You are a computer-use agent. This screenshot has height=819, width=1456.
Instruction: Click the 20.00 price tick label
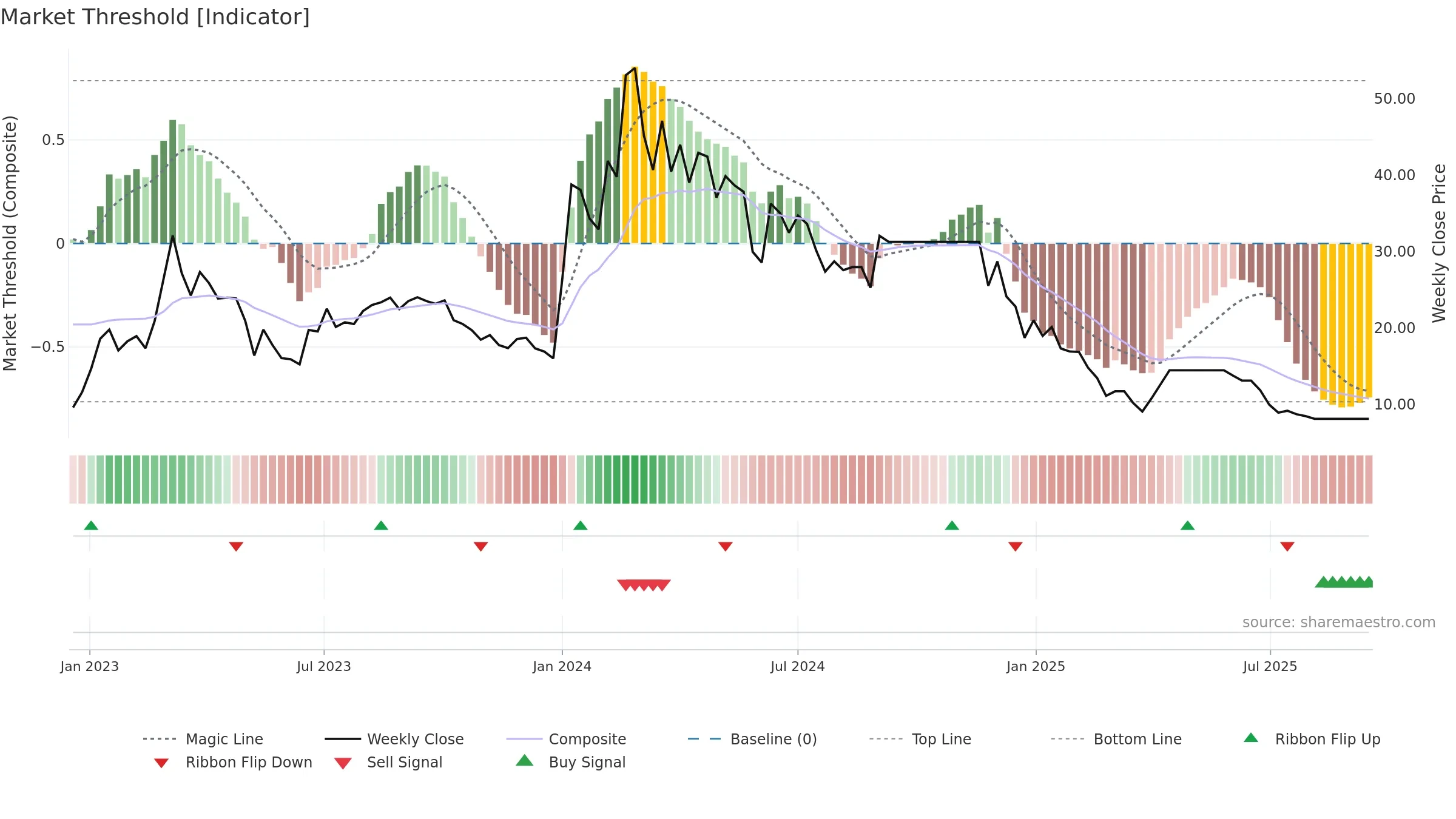click(1395, 328)
